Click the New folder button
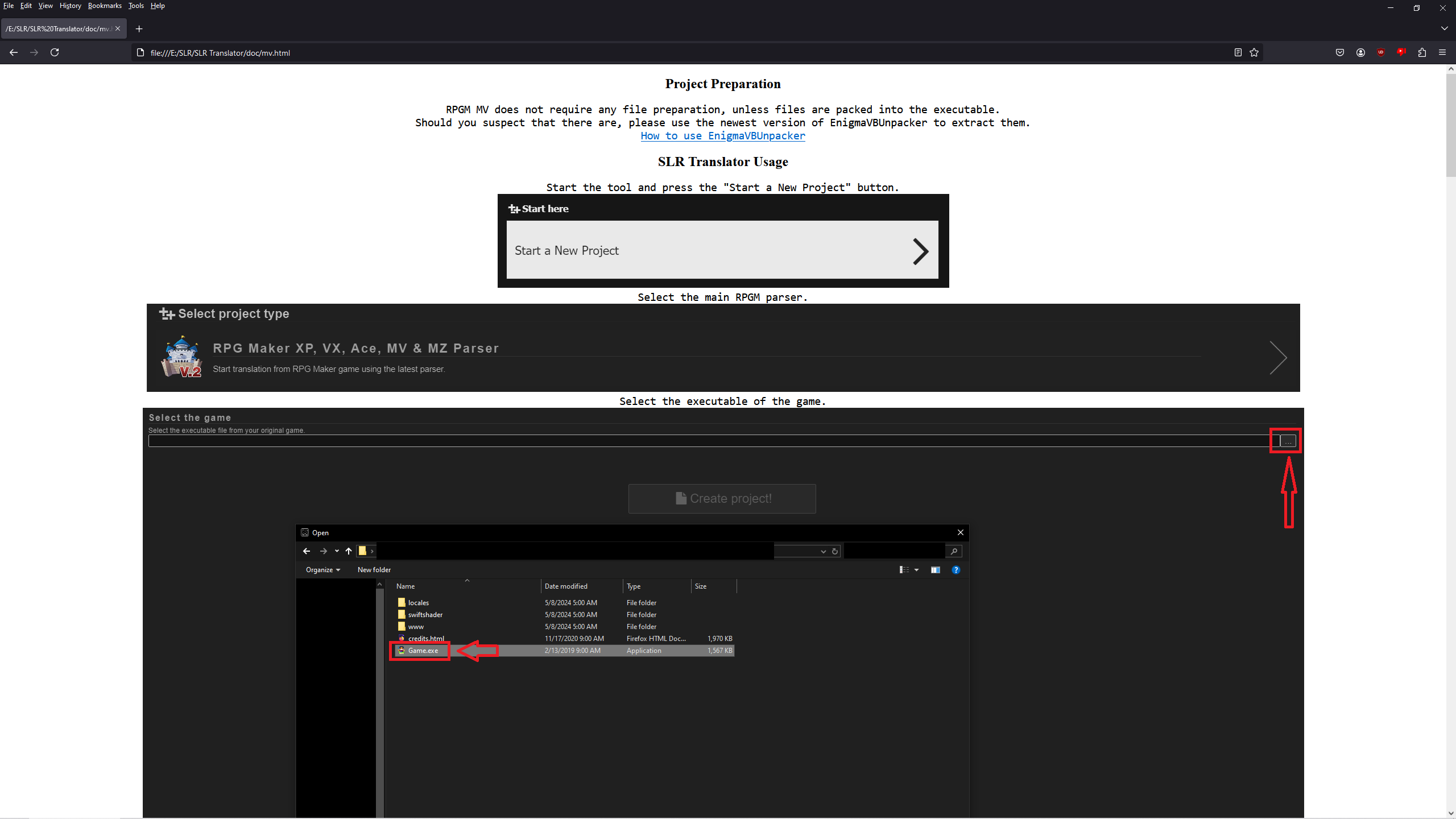This screenshot has height=819, width=1456. click(374, 570)
